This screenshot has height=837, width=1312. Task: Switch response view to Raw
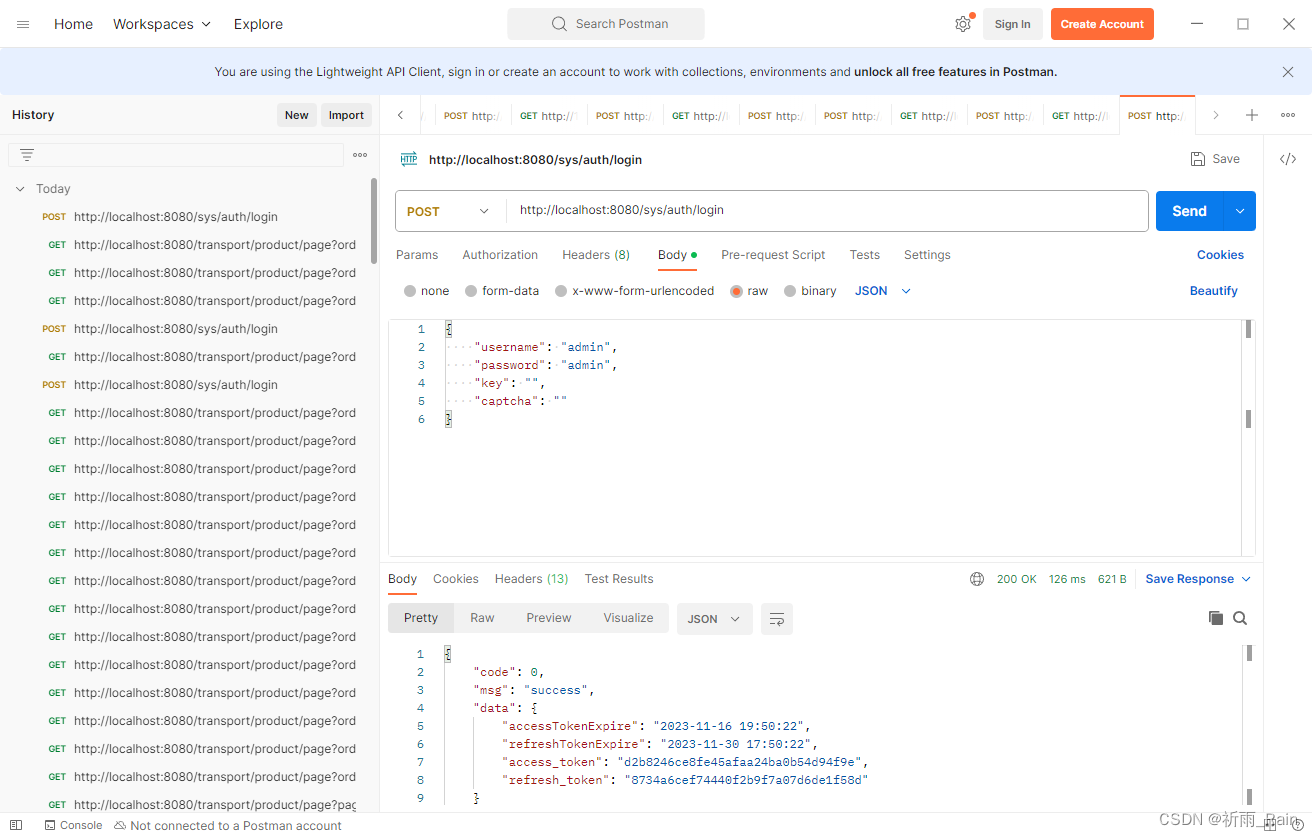pos(482,618)
